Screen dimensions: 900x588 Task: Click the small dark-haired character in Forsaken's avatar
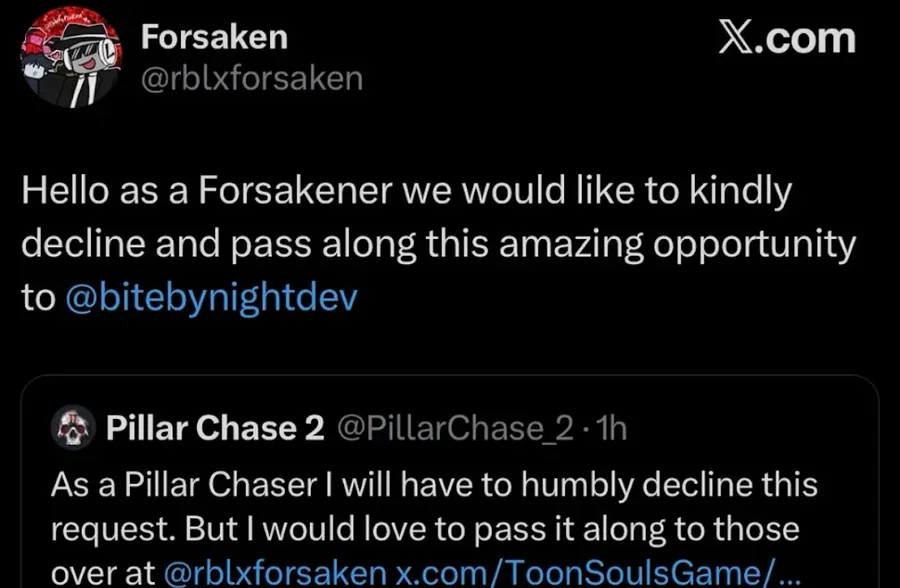36,67
